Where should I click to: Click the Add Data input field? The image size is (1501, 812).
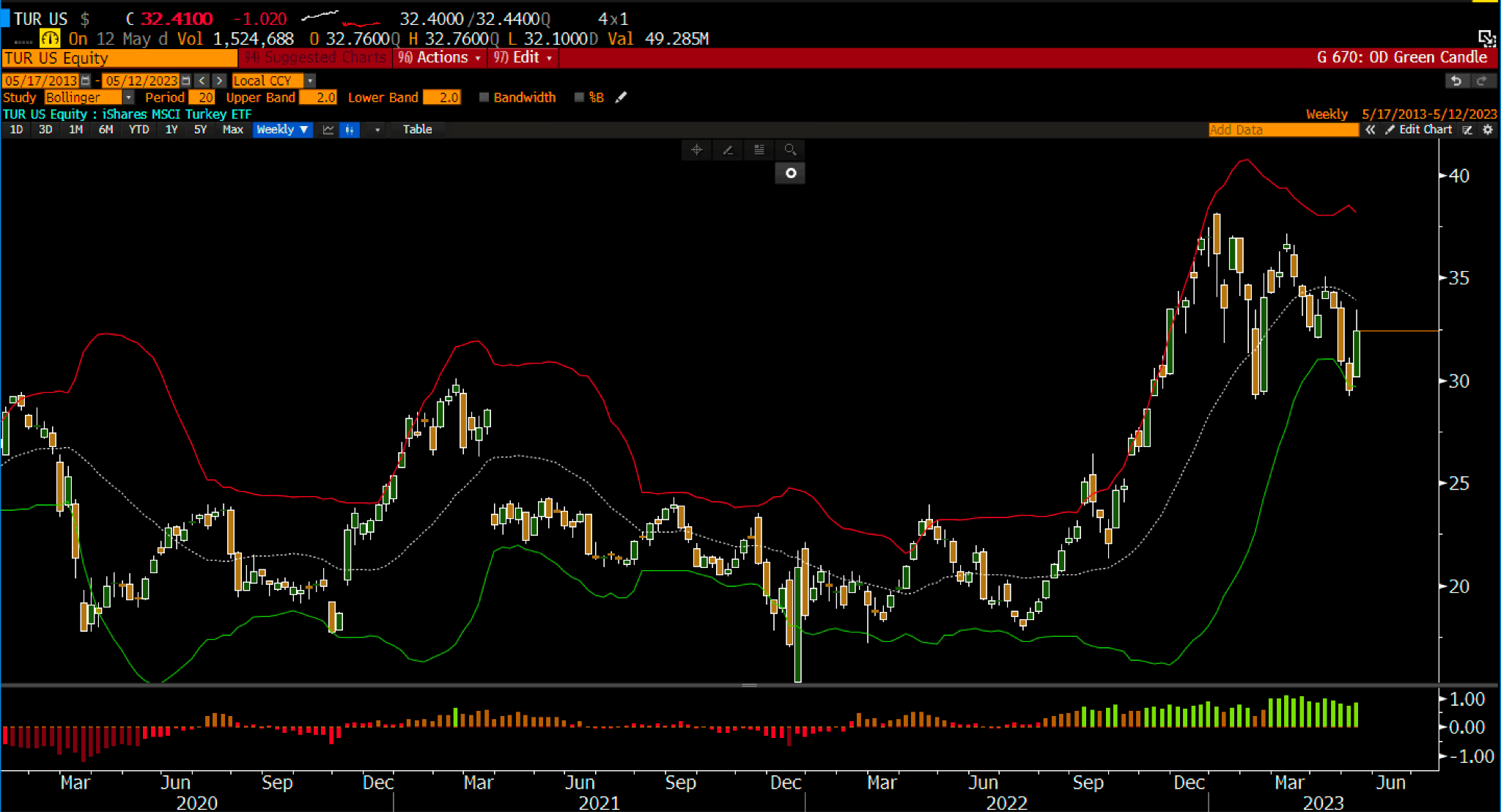click(x=1283, y=130)
